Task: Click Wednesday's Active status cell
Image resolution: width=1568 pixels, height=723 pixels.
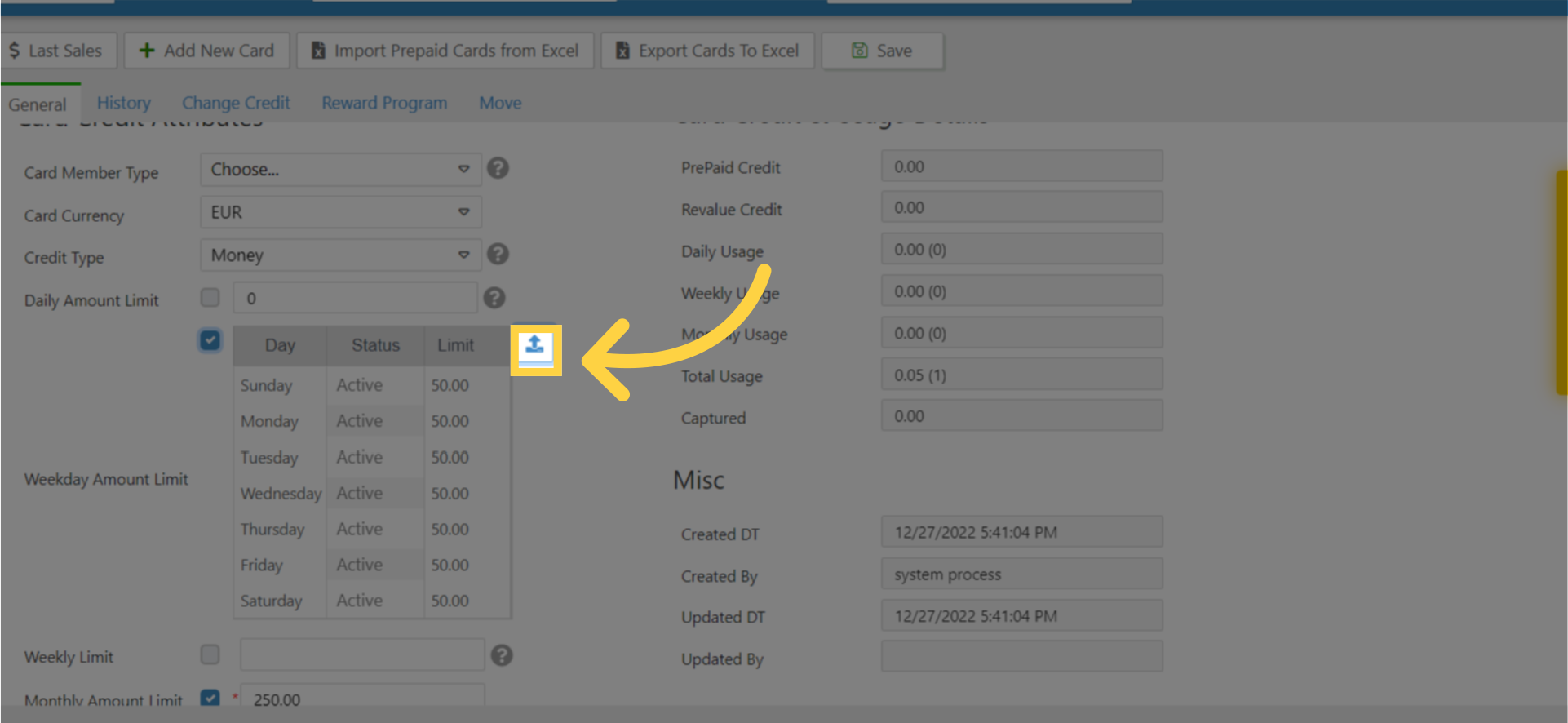Action: click(375, 493)
